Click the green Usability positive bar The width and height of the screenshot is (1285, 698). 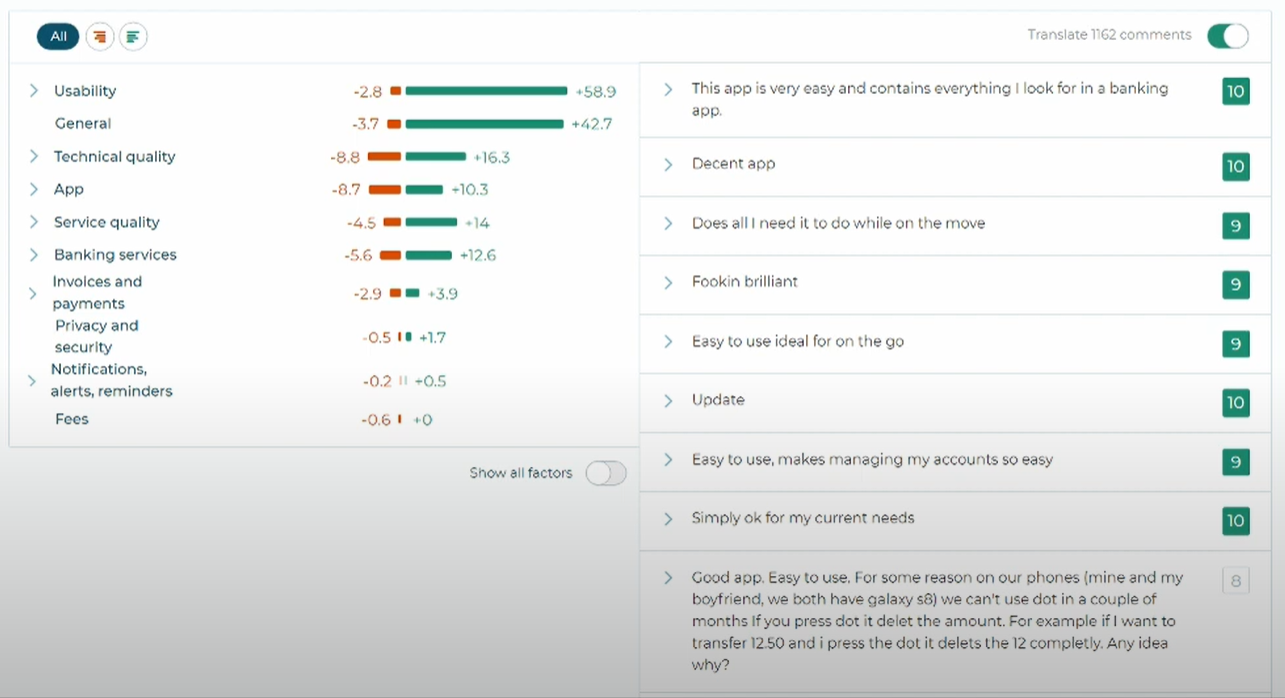click(486, 91)
